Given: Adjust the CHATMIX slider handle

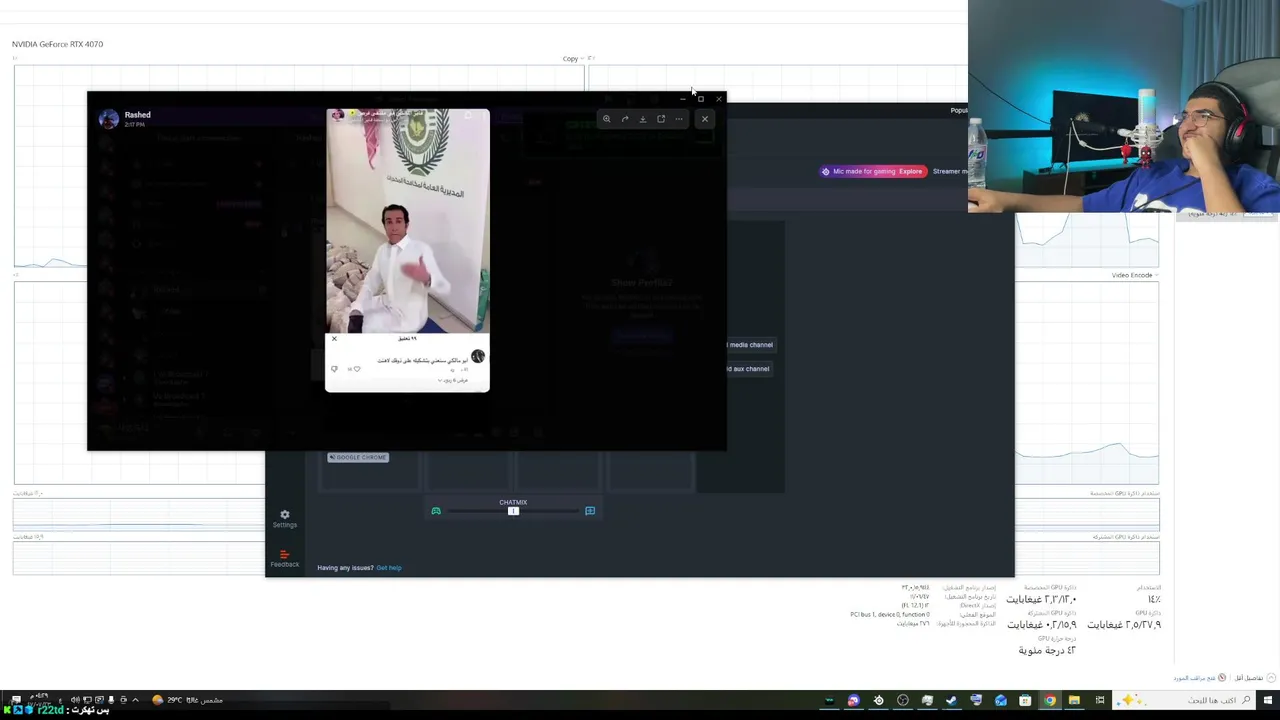Looking at the screenshot, I should pyautogui.click(x=513, y=511).
